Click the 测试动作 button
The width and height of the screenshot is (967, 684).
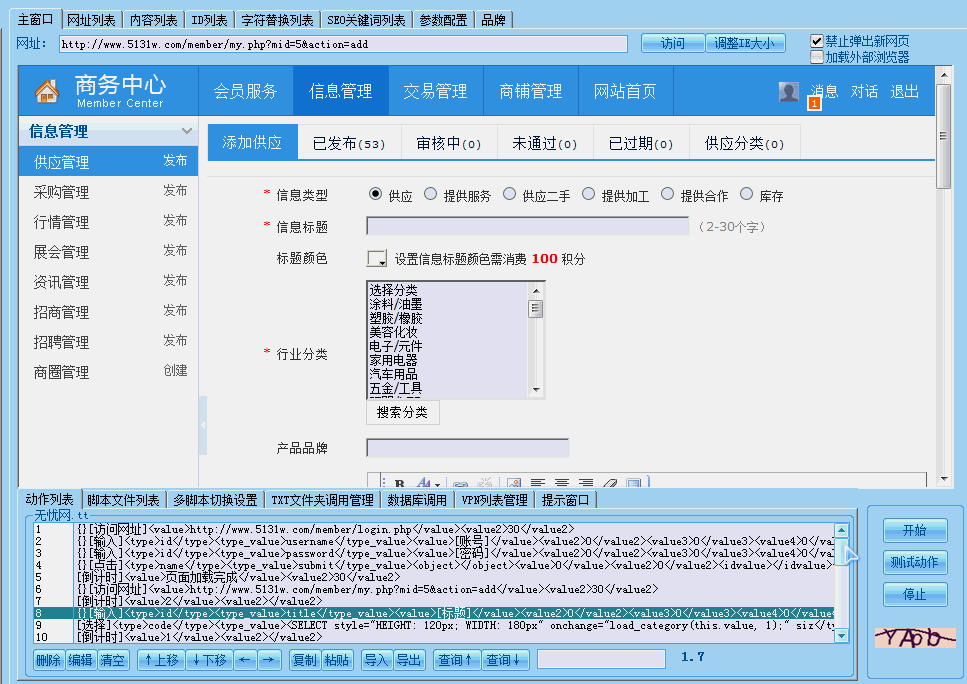coord(915,562)
